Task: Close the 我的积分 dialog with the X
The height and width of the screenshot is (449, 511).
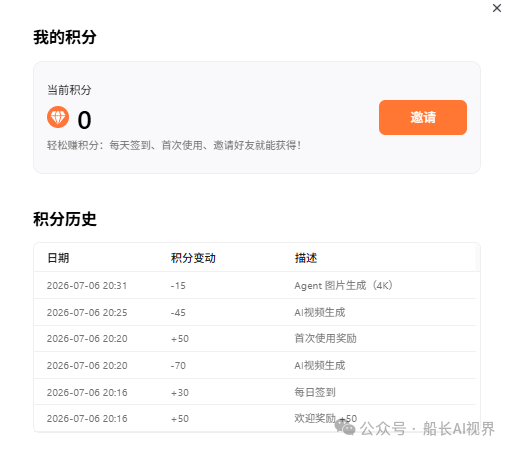Action: tap(497, 8)
